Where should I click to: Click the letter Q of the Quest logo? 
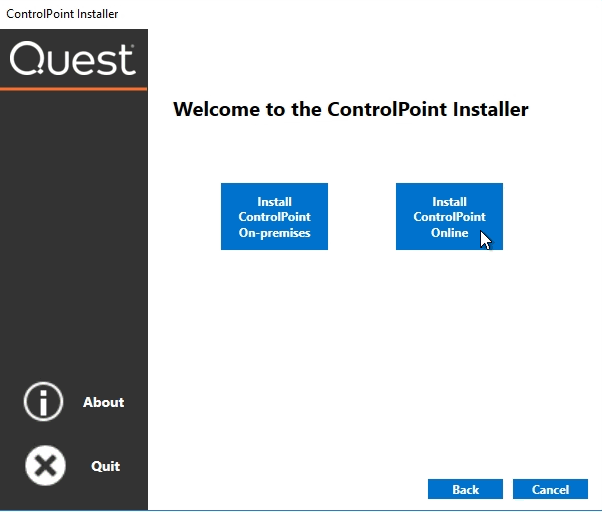click(x=26, y=58)
